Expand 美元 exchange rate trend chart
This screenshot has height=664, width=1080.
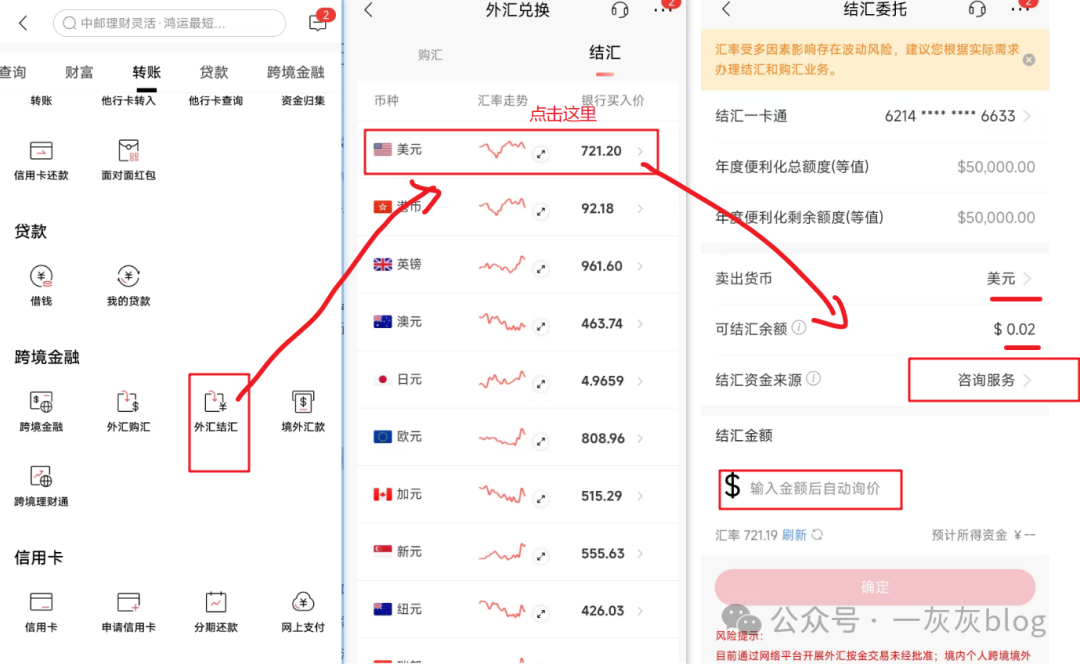[x=541, y=154]
